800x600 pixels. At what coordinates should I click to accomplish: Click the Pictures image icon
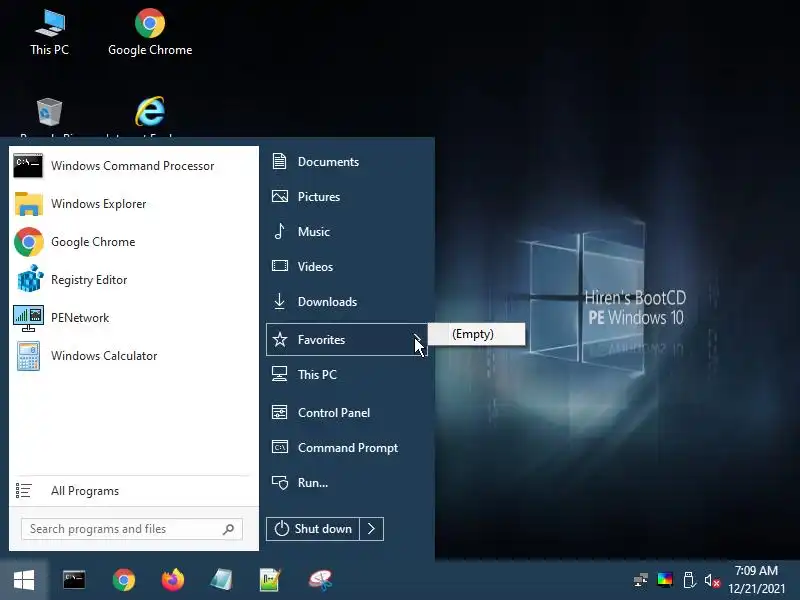click(280, 196)
